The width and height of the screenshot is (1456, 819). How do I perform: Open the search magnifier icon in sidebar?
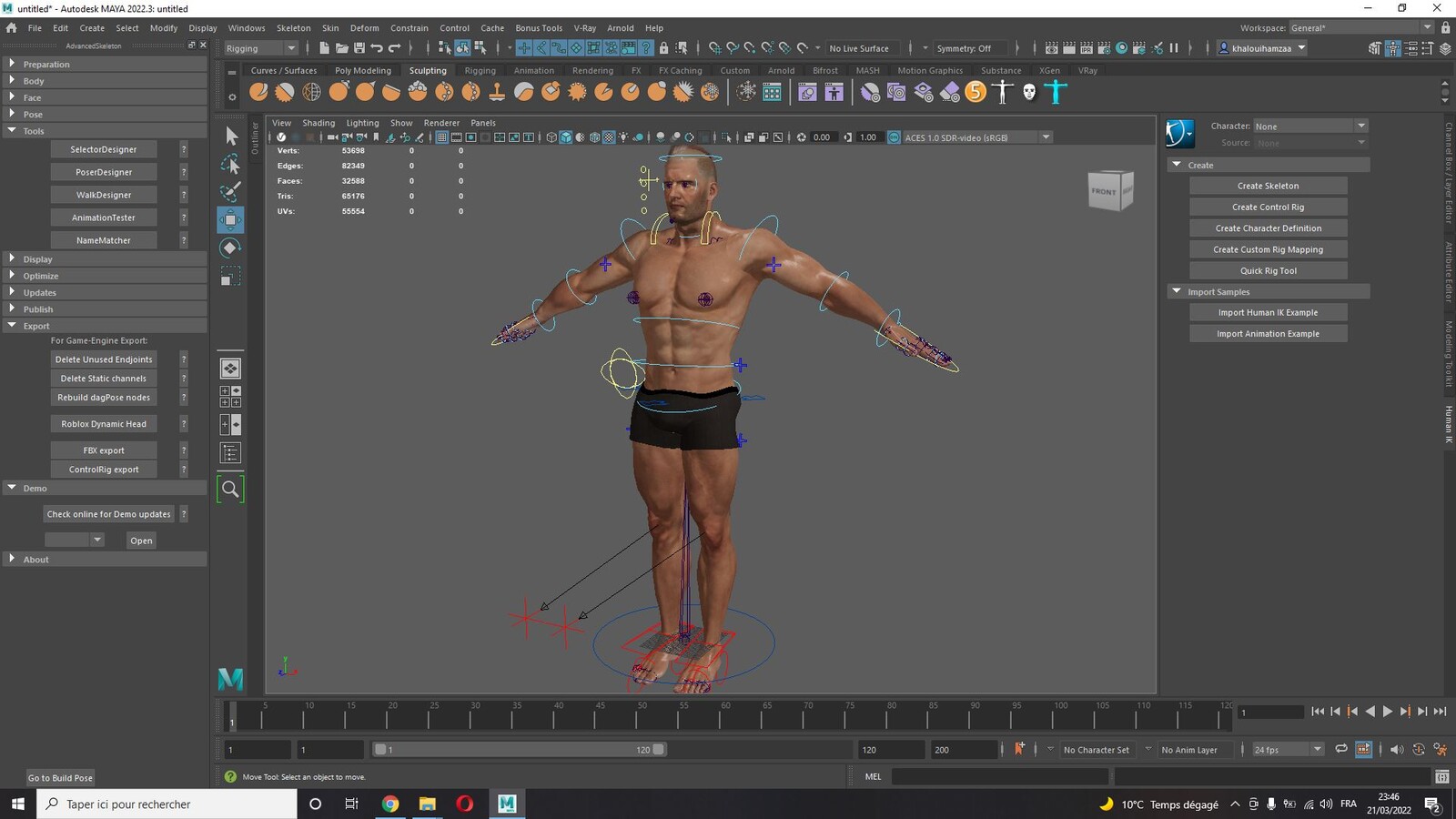point(230,490)
